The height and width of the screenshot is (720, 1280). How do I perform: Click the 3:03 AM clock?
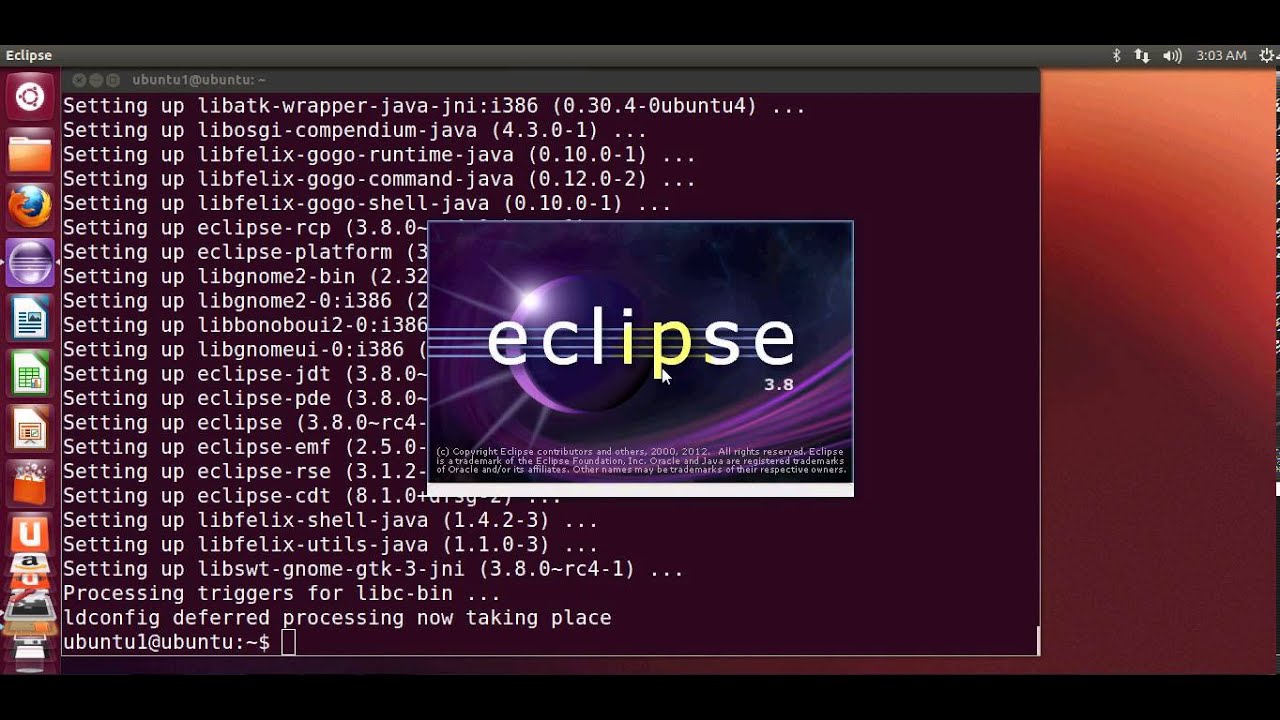pyautogui.click(x=1221, y=56)
